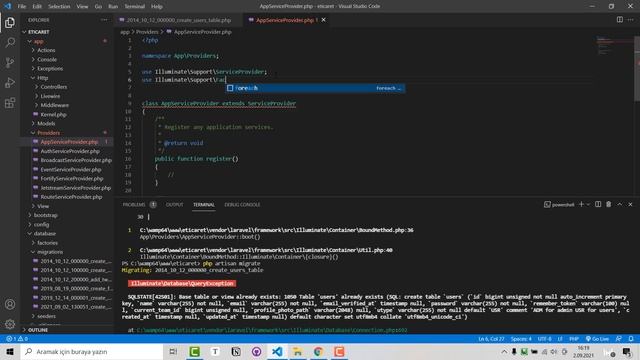The width and height of the screenshot is (640, 360).
Task: Click Ln 6, Col 27 cursor position
Action: click(491, 339)
